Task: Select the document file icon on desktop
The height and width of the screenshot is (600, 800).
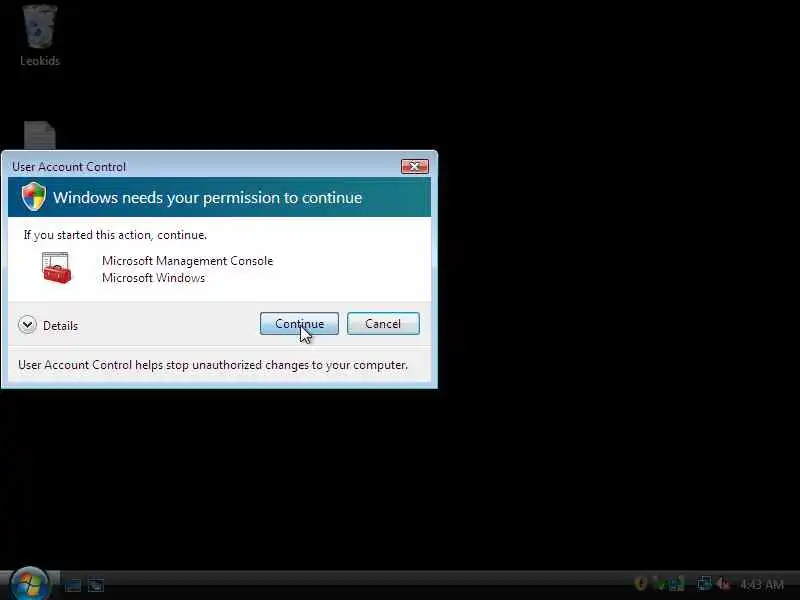Action: (x=40, y=136)
